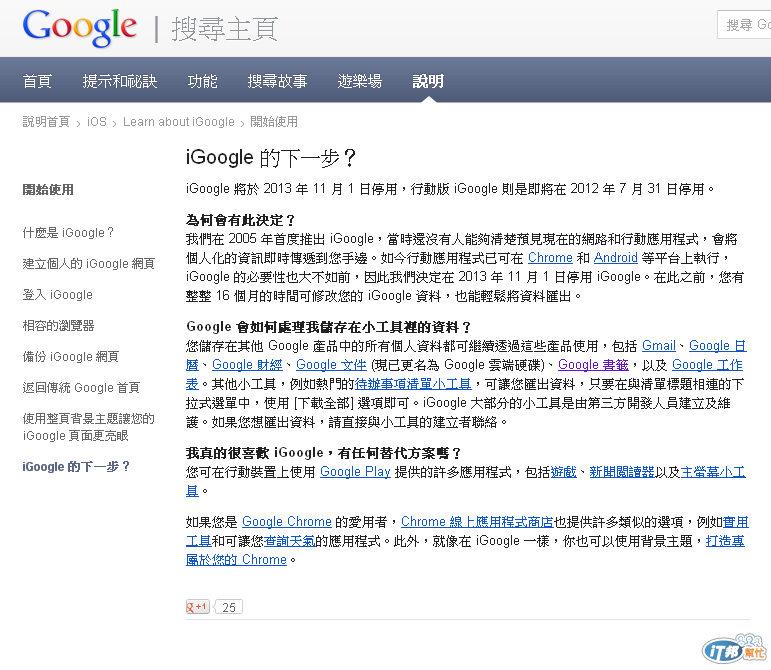Open the Google 工作表 link

pos(707,365)
